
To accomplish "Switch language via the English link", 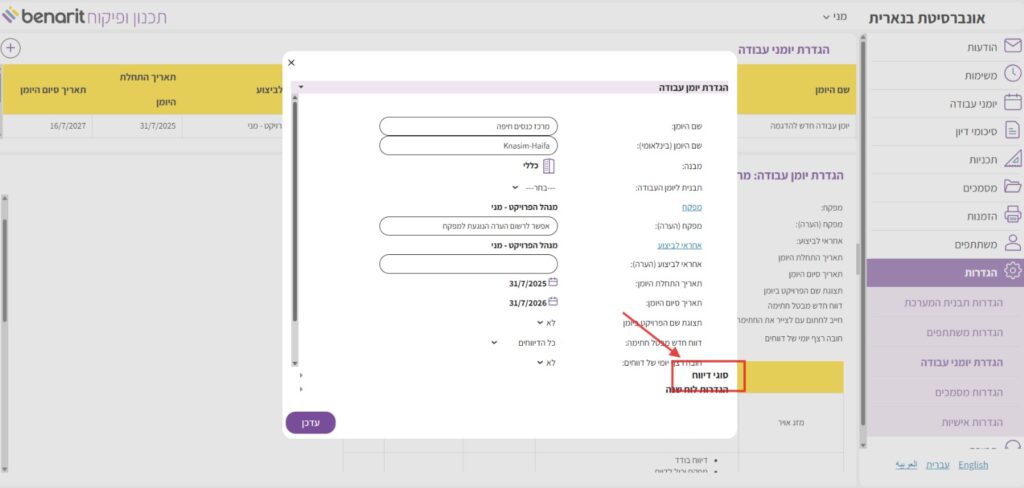I will [972, 465].
